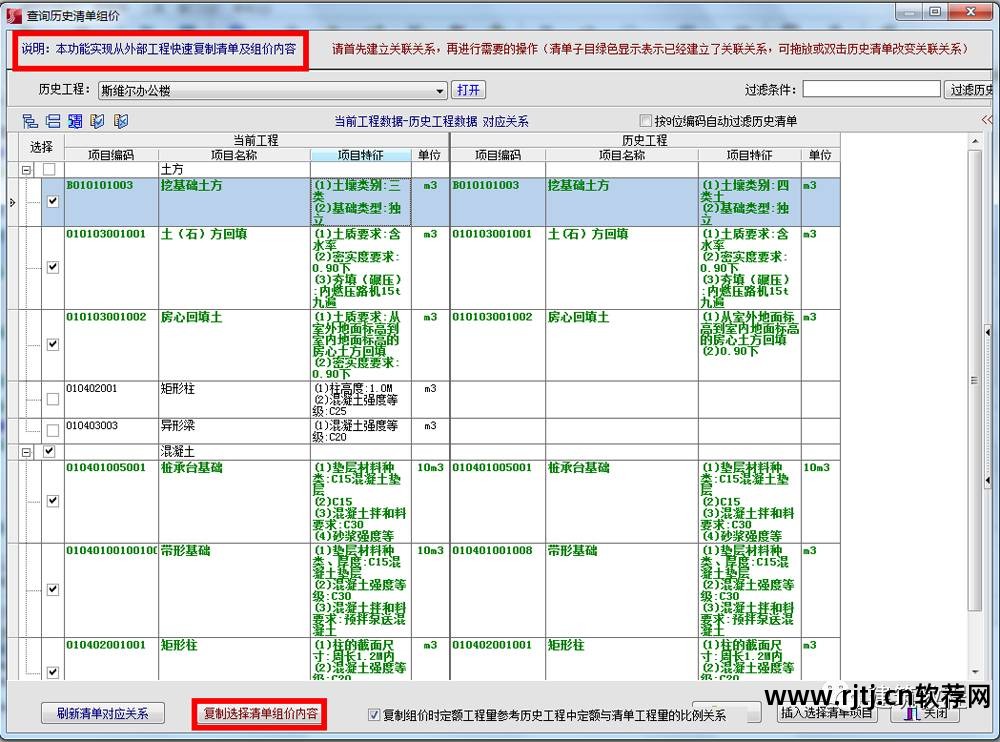Click the remove association relationship toolbar icon
Screen dimensions: 1000x742
click(53, 120)
